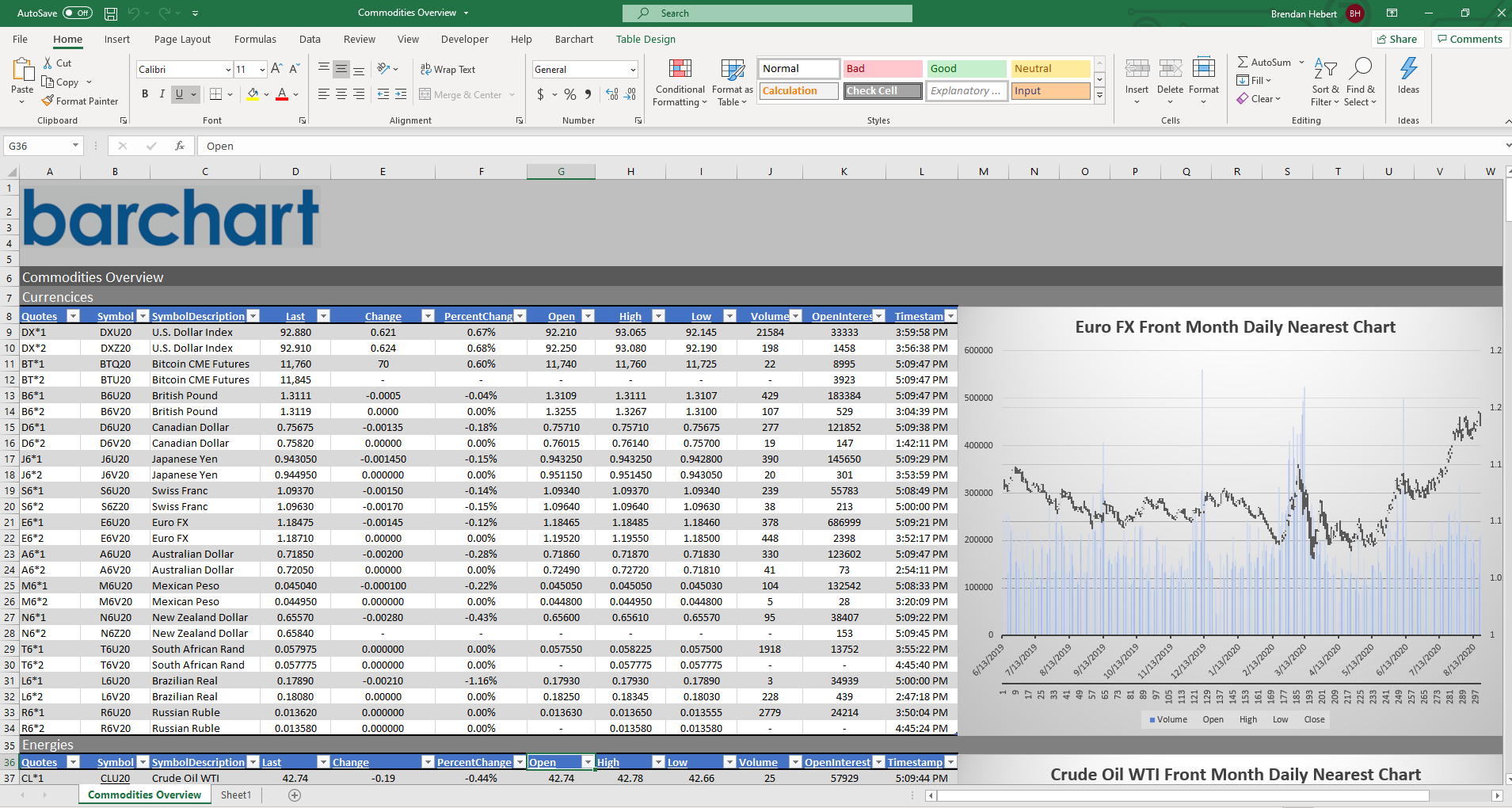Click Increase Decimal icon
The width and height of the screenshot is (1512, 808).
coord(612,94)
